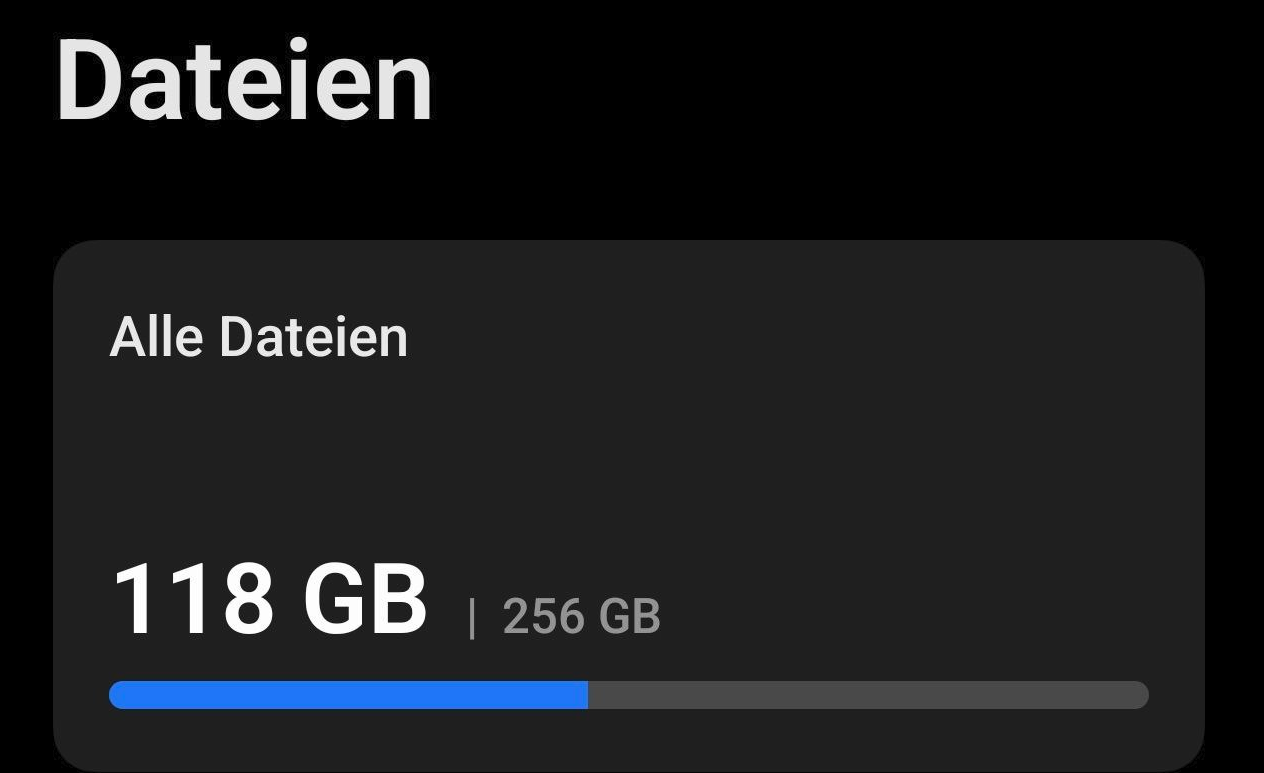Click the word Dateien inside the card
Image resolution: width=1264 pixels, height=773 pixels.
coord(313,337)
